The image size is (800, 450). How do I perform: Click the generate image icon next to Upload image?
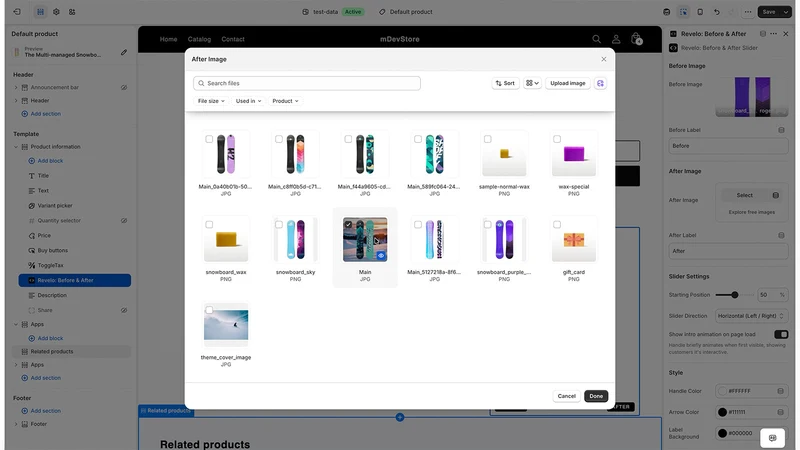601,83
